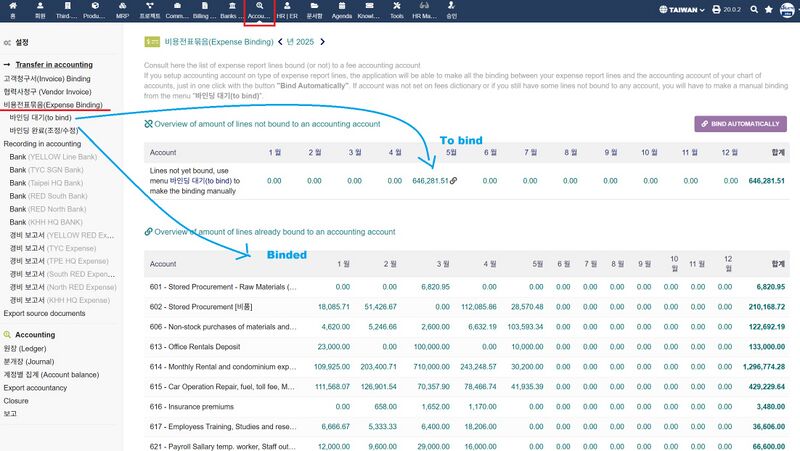This screenshot has width=800, height=451.
Task: Open the HR | ER module
Action: (286, 11)
